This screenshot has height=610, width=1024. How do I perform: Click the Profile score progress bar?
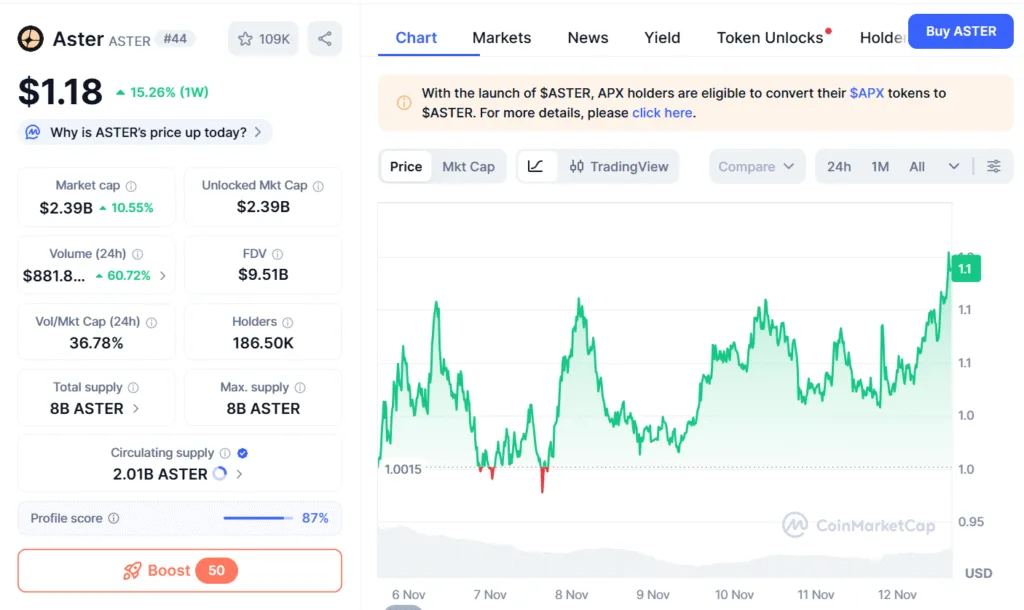257,518
